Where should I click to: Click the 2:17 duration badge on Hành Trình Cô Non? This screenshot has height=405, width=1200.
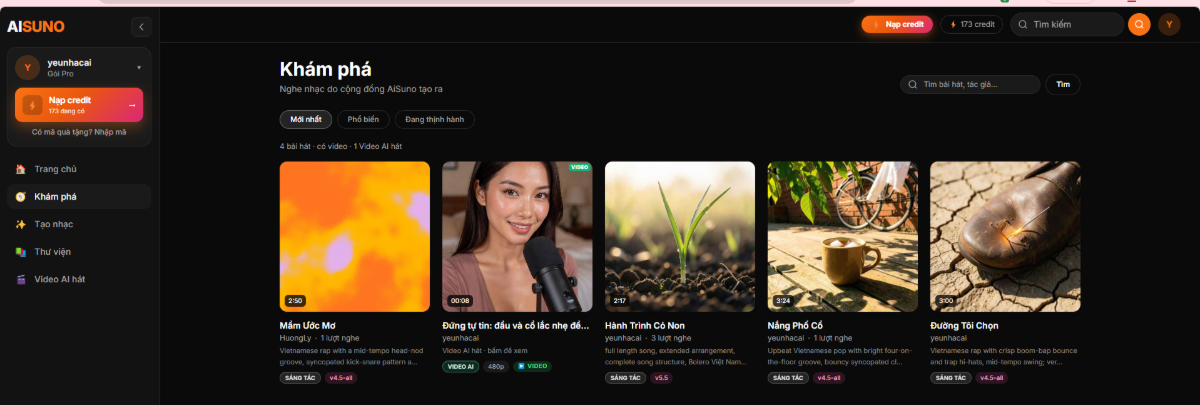pos(620,300)
